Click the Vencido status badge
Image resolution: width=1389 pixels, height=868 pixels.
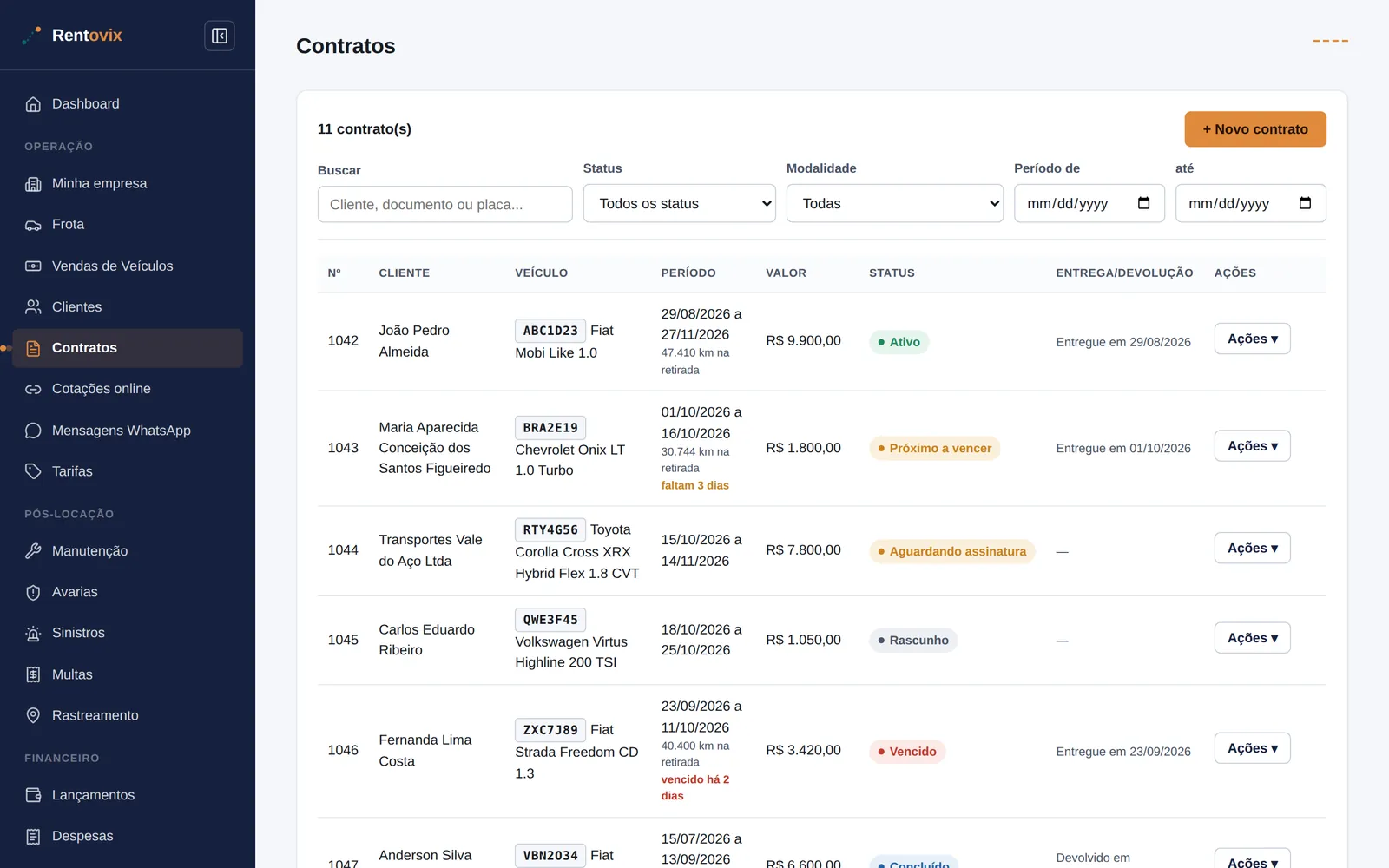click(907, 752)
